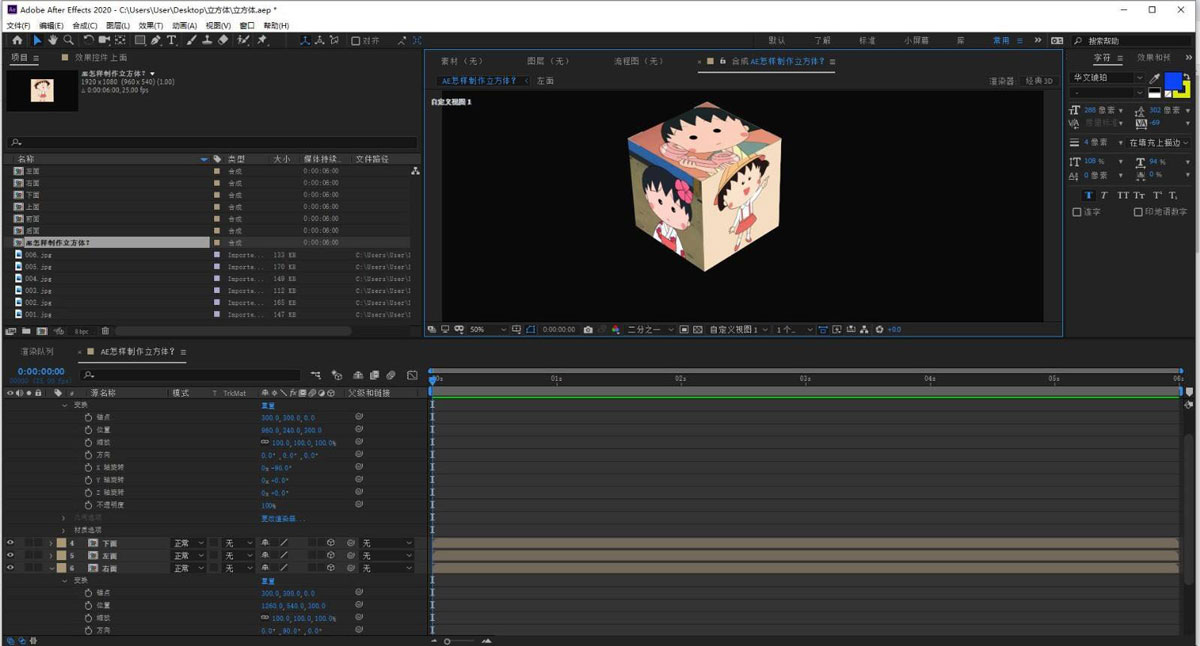The width and height of the screenshot is (1200, 646).
Task: Click the Home icon in the toolbar
Action: [16, 40]
